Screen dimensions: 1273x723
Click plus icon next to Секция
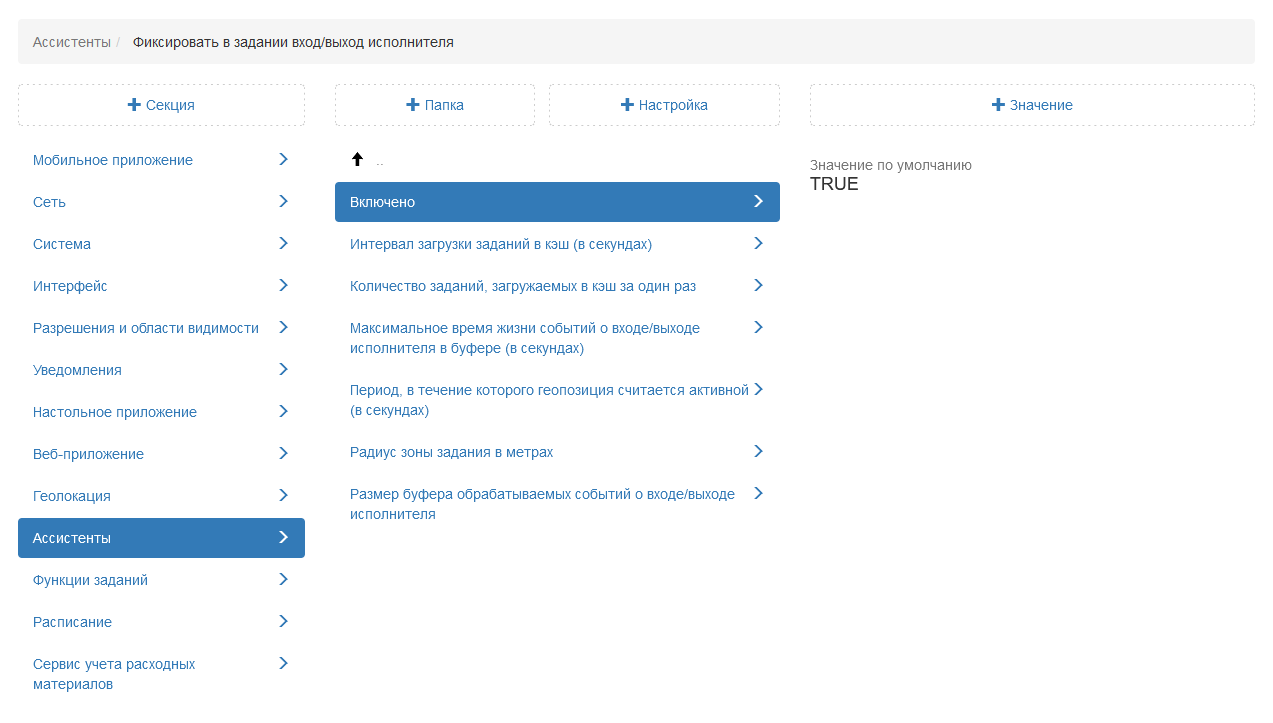[x=134, y=105]
